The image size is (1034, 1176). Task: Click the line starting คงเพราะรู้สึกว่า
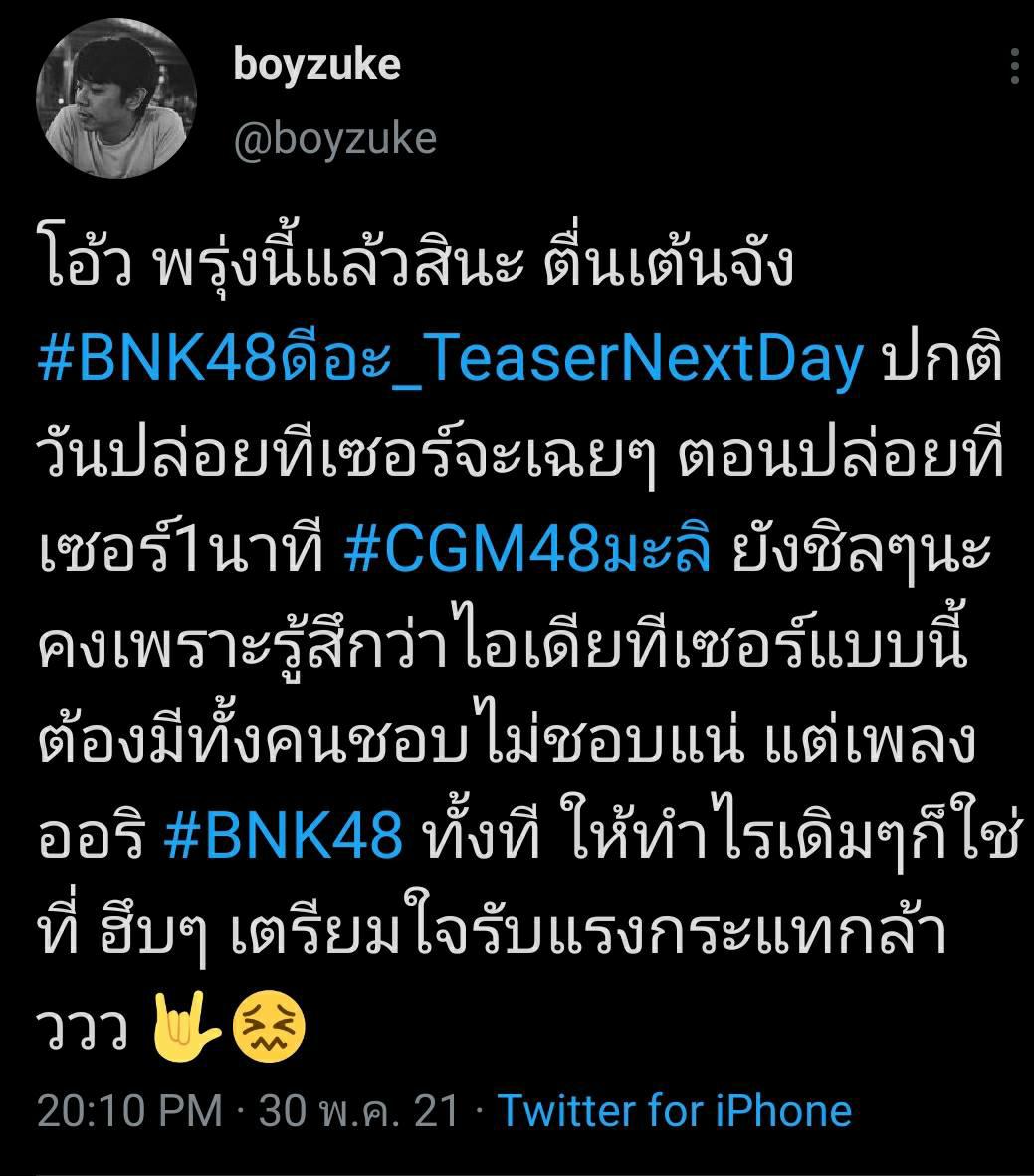[x=503, y=647]
